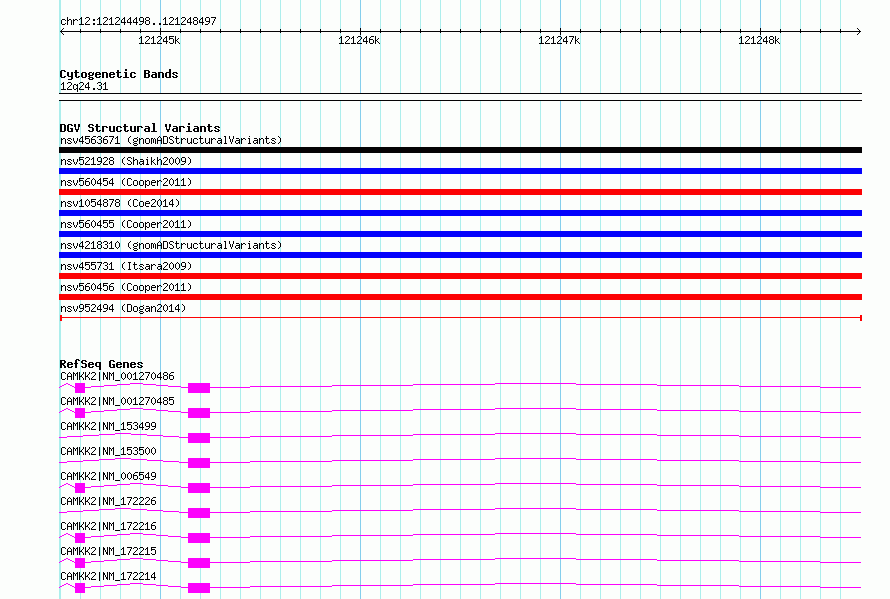The image size is (890, 599).
Task: Click the cytogenetic band 12q24.31 bar
Action: pos(460,97)
